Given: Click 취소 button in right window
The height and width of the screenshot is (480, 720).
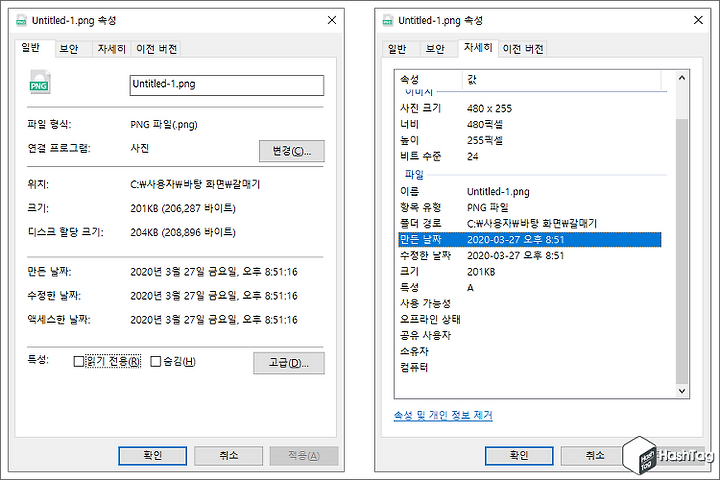Looking at the screenshot, I should click(x=595, y=456).
